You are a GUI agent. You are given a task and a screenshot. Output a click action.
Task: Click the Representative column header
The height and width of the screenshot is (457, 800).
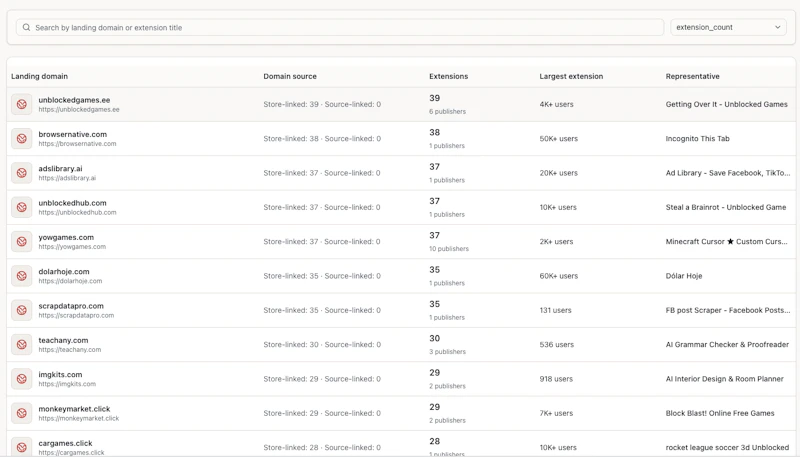coord(692,77)
